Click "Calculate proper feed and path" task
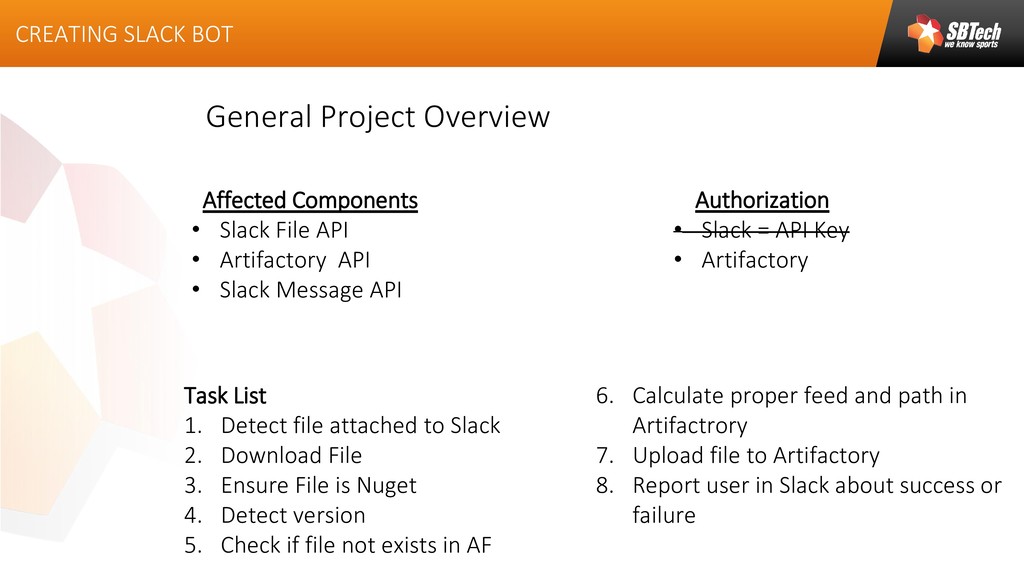The width and height of the screenshot is (1024, 576). point(799,396)
